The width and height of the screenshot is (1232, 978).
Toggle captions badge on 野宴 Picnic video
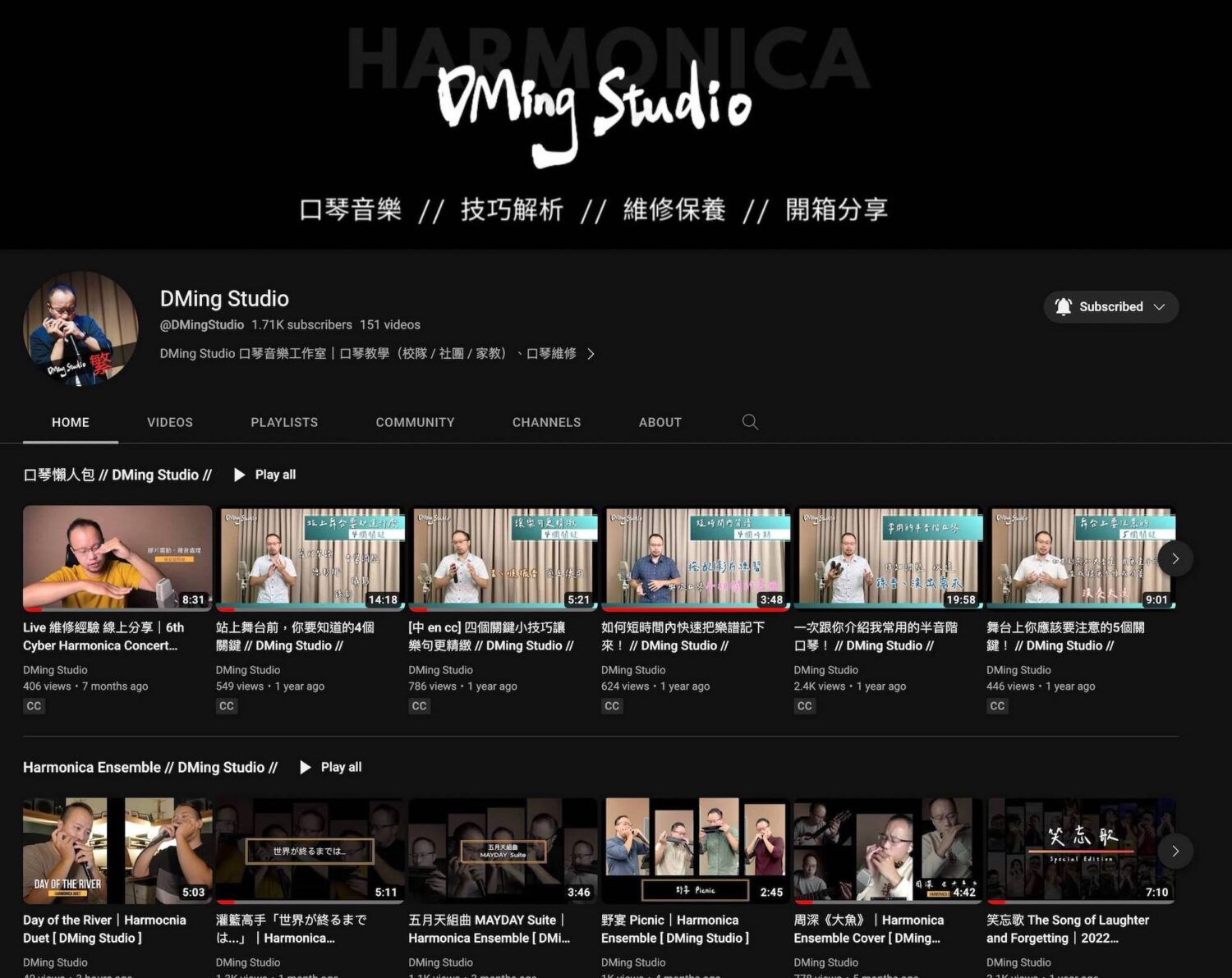click(x=612, y=976)
